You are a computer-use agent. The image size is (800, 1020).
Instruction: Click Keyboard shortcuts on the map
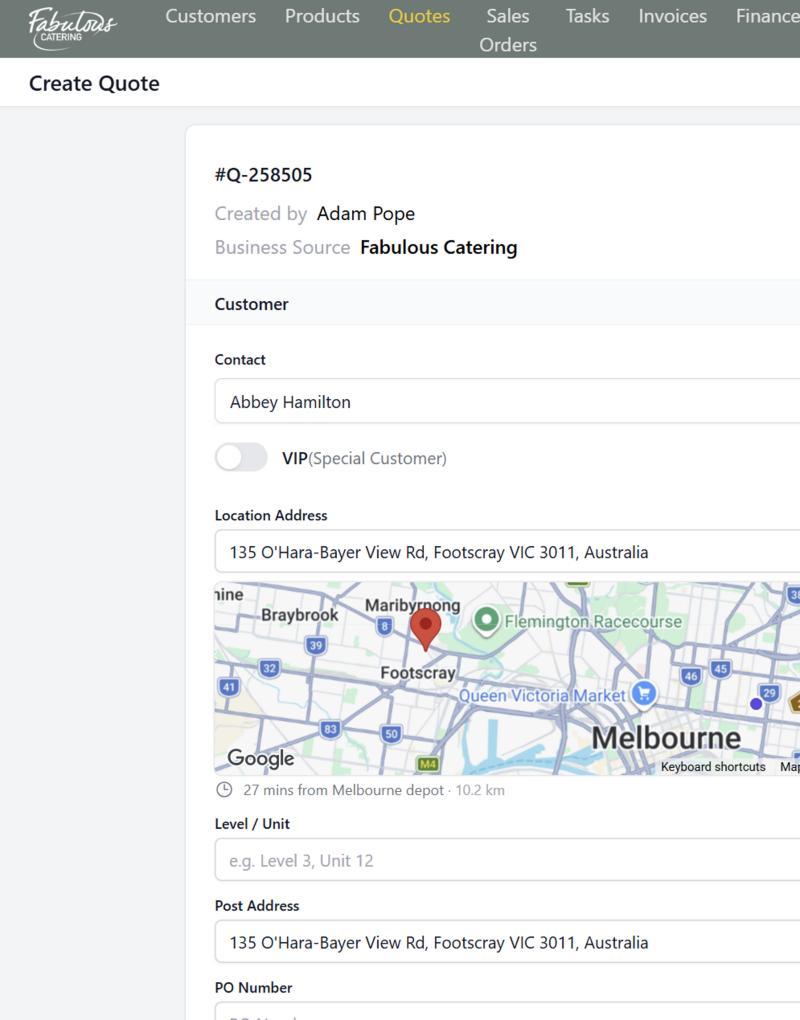(x=713, y=767)
